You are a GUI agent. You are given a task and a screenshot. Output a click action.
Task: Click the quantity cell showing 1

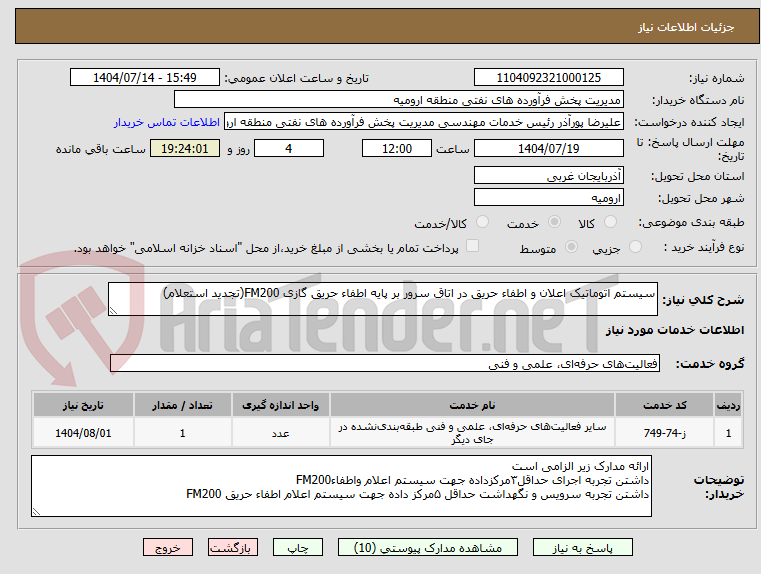182,432
